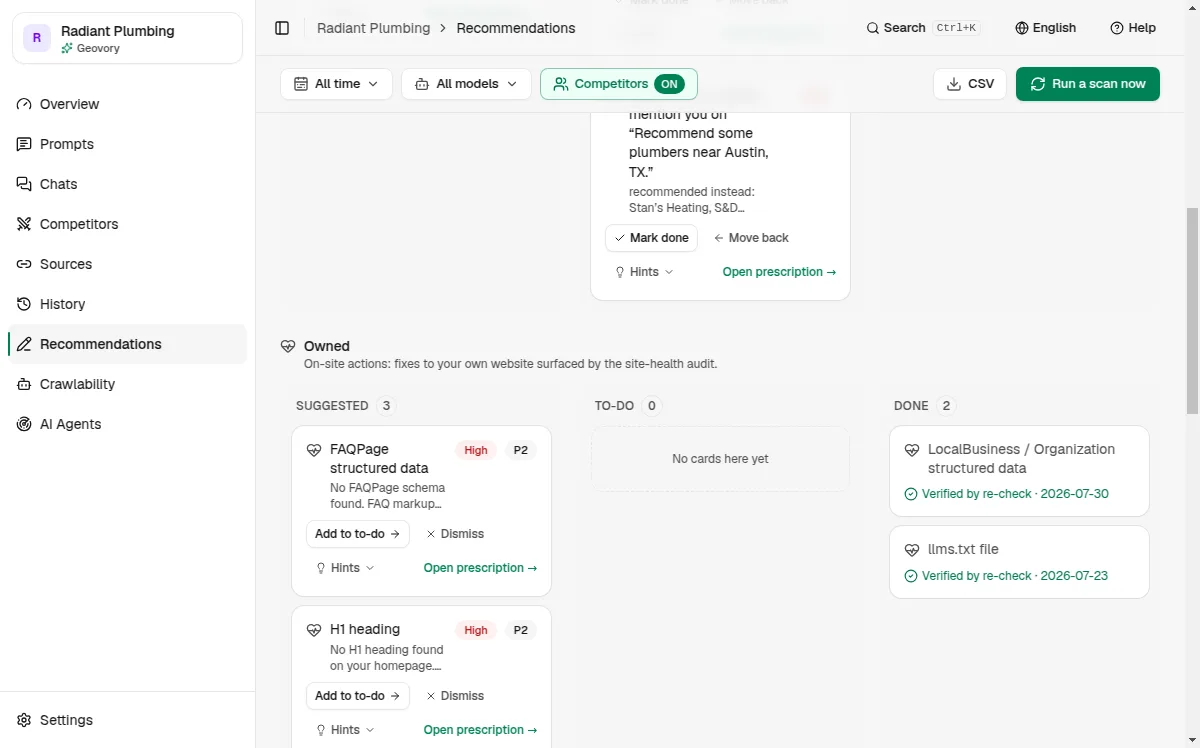Click the Recommendations pencil icon
Viewport: 1200px width, 748px height.
pyautogui.click(x=24, y=344)
